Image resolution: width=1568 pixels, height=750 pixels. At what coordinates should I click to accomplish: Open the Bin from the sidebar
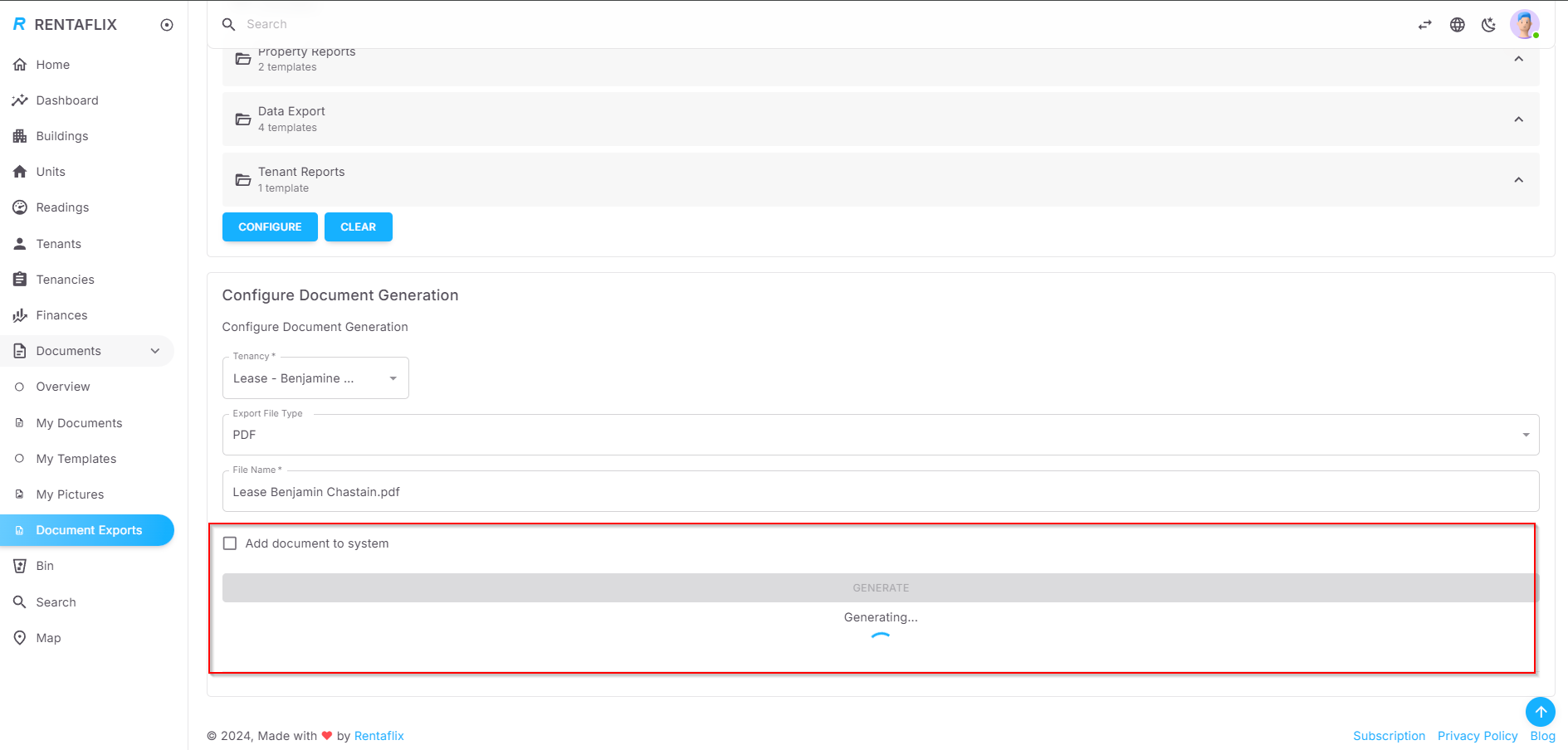(x=20, y=565)
